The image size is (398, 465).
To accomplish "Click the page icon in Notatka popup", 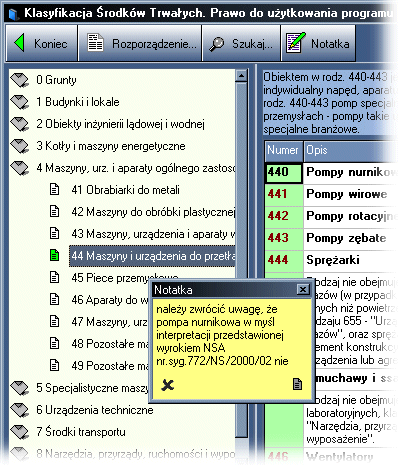I will 297,384.
